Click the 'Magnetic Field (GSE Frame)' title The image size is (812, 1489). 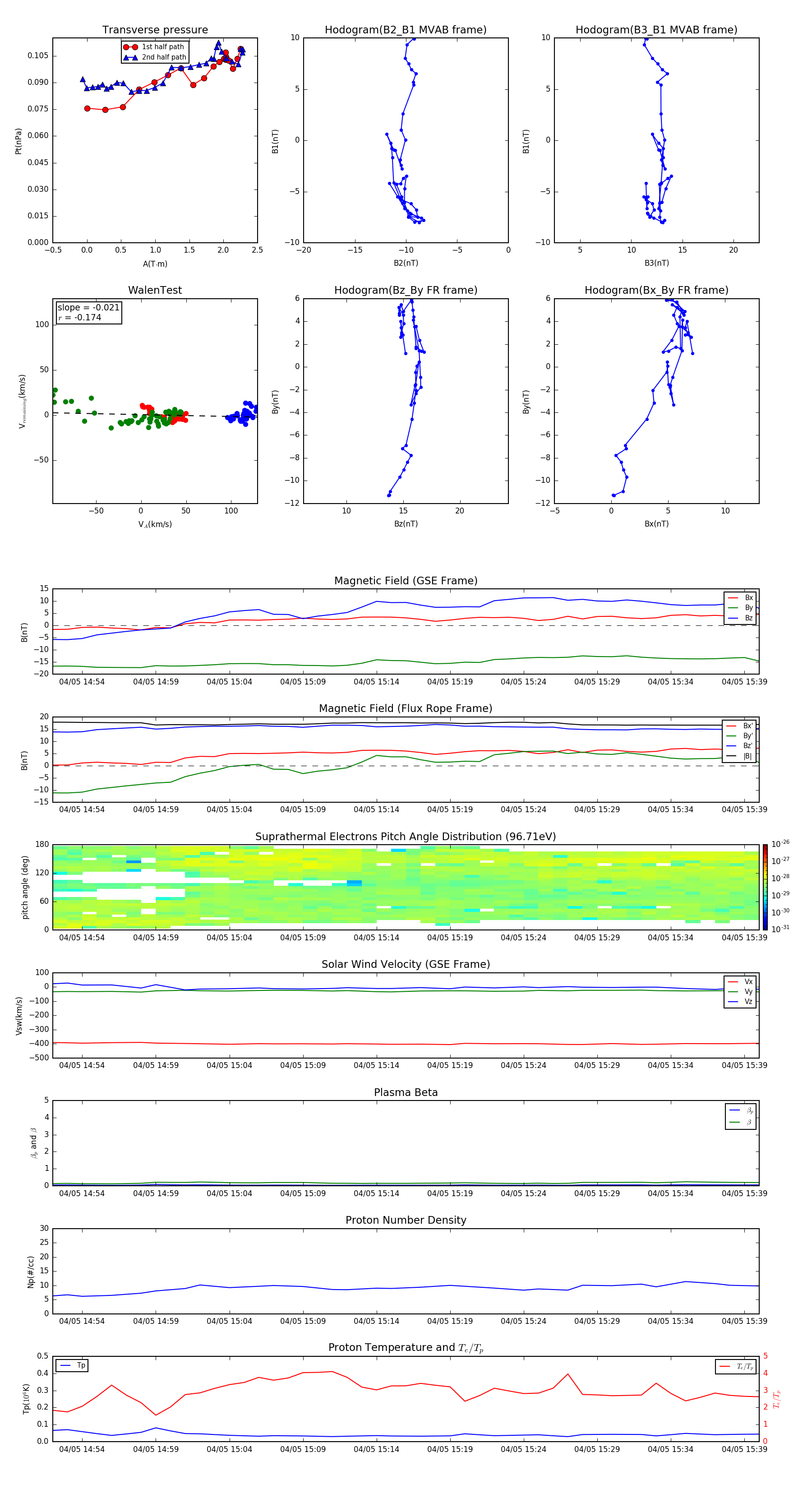[x=406, y=581]
